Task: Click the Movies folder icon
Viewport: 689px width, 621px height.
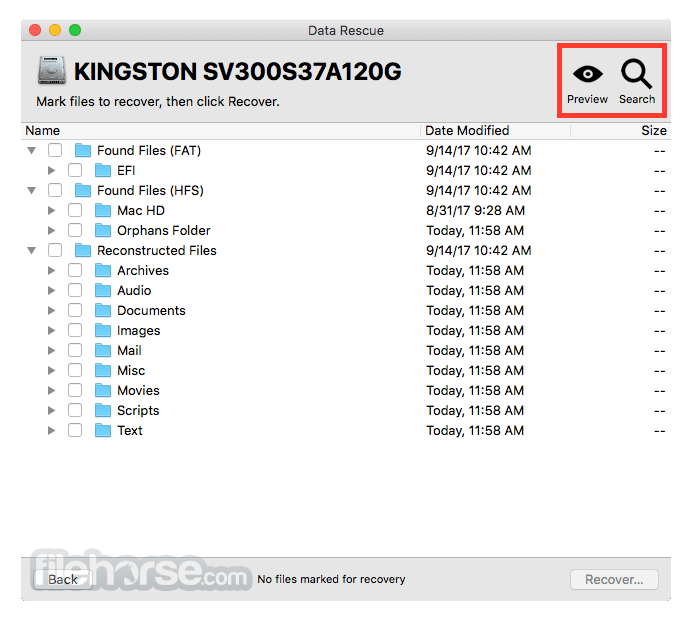Action: tap(103, 390)
